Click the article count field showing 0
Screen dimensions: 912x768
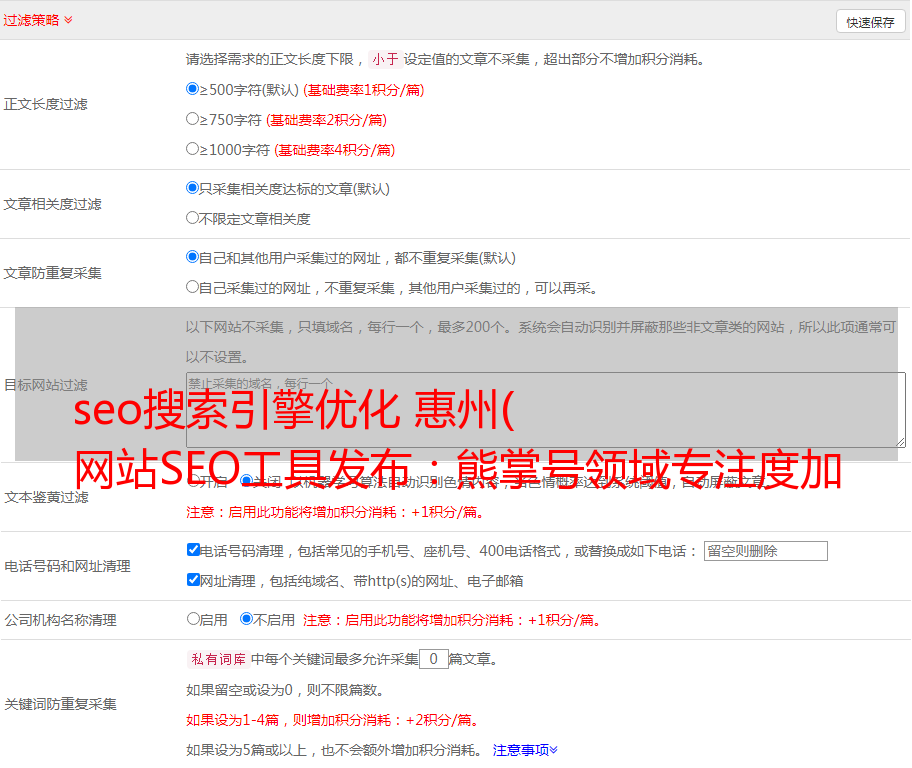click(x=433, y=659)
